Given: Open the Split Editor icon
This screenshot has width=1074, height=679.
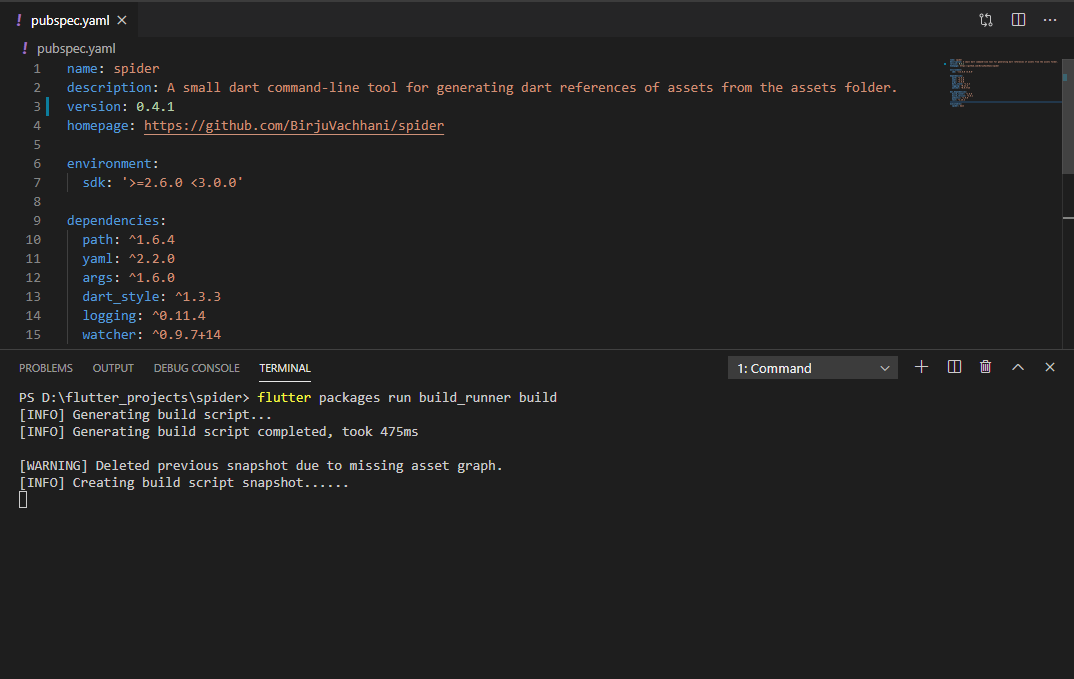Looking at the screenshot, I should coord(1018,19).
